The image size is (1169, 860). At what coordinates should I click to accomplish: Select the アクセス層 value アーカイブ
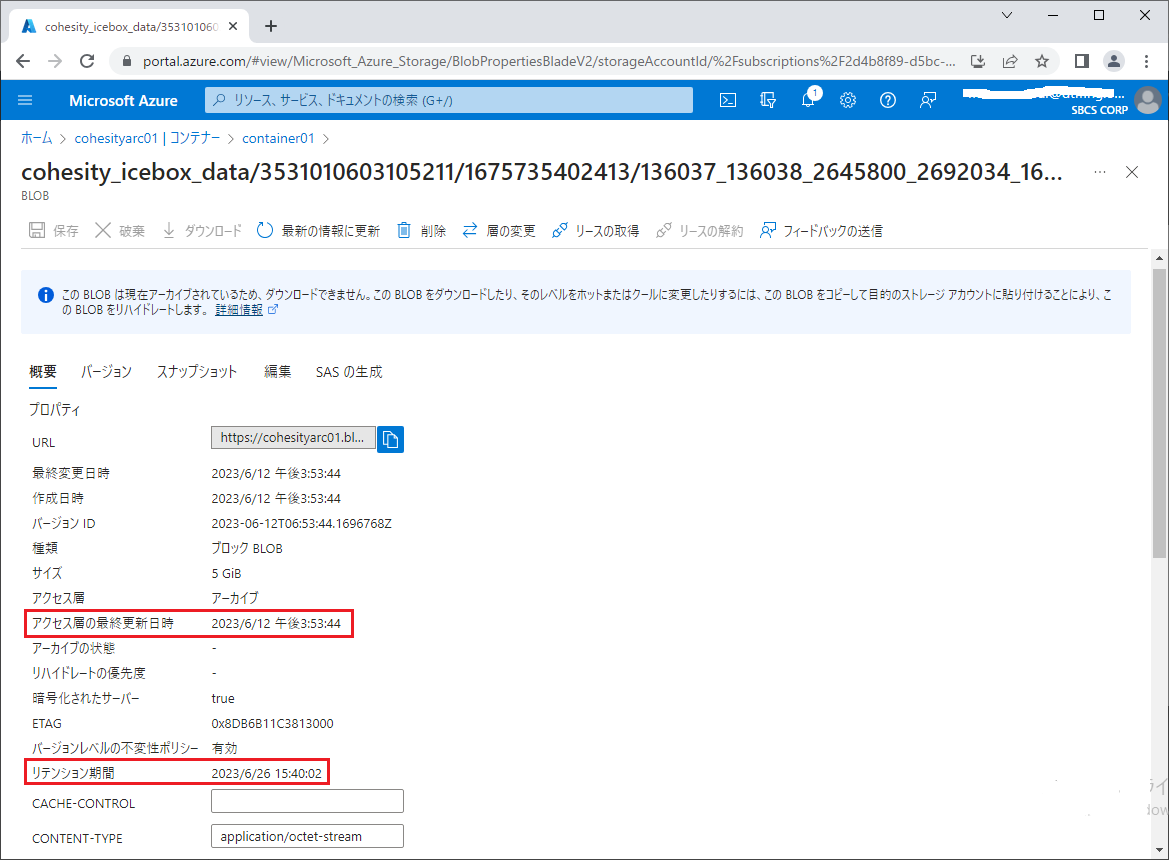[x=235, y=598]
